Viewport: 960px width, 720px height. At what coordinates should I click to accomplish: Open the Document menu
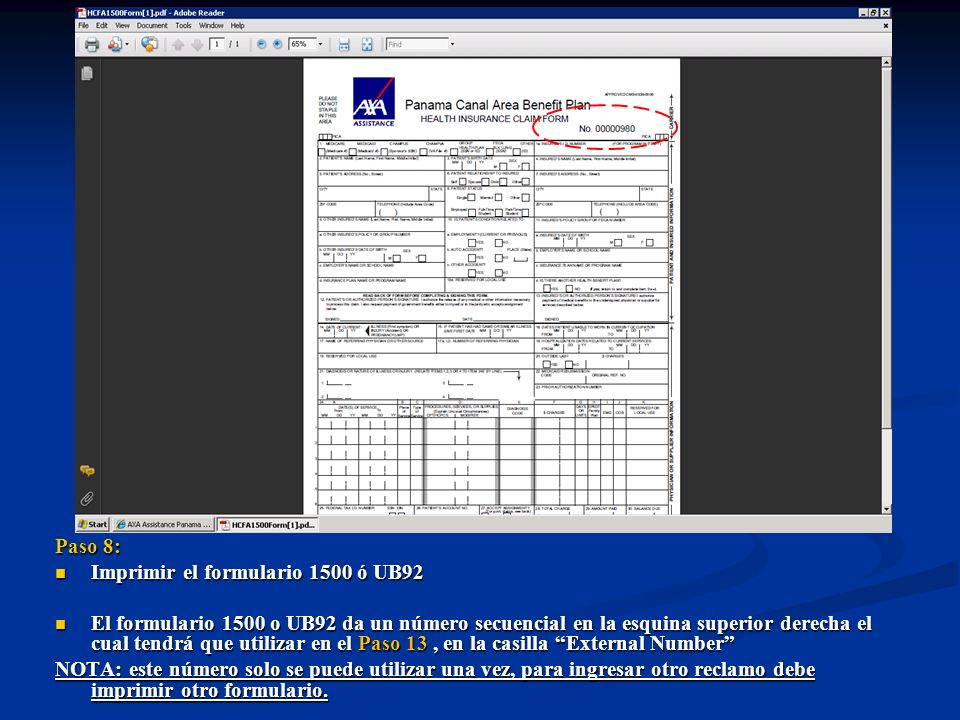tap(152, 26)
